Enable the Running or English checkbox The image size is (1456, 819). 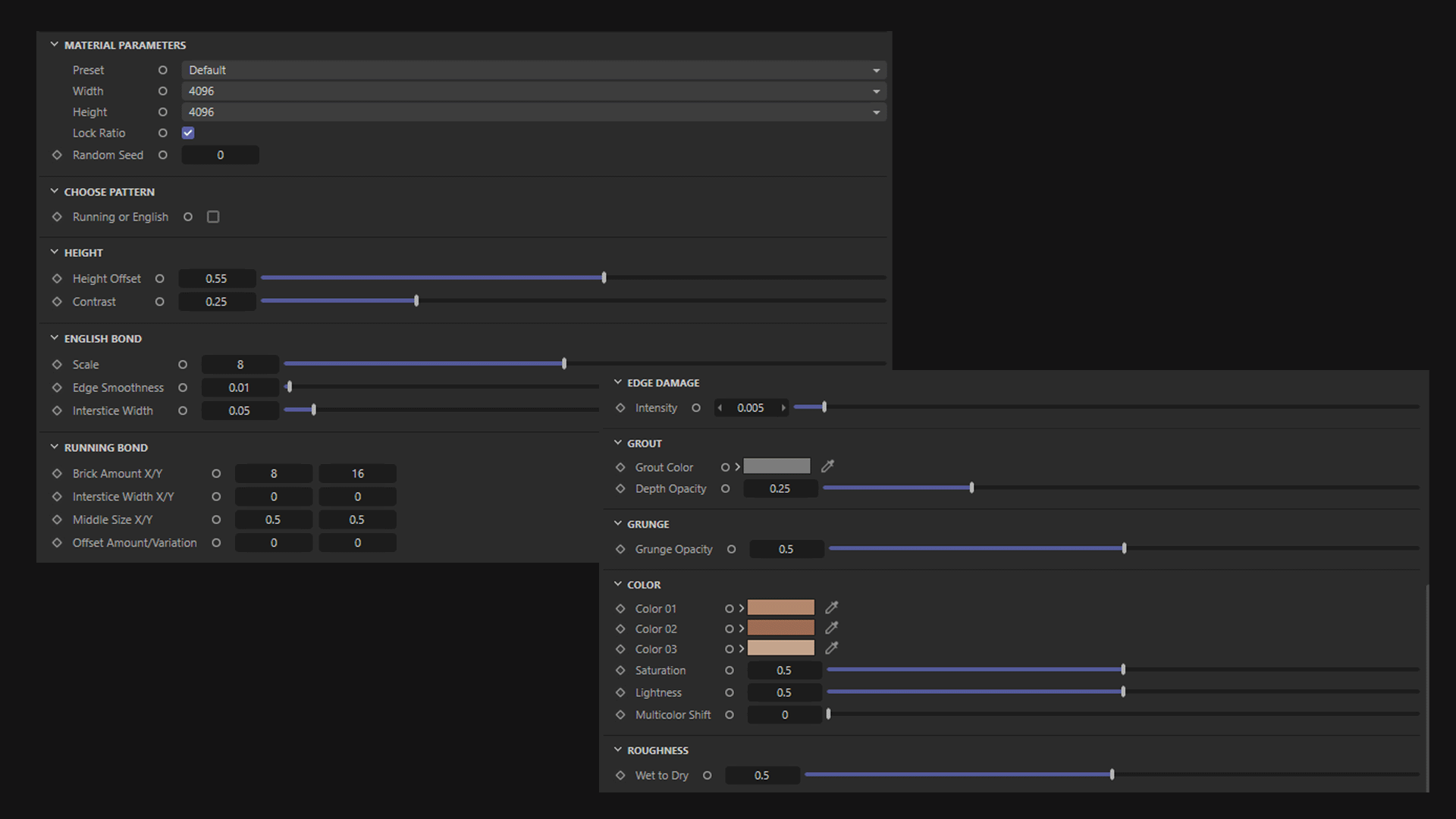213,217
